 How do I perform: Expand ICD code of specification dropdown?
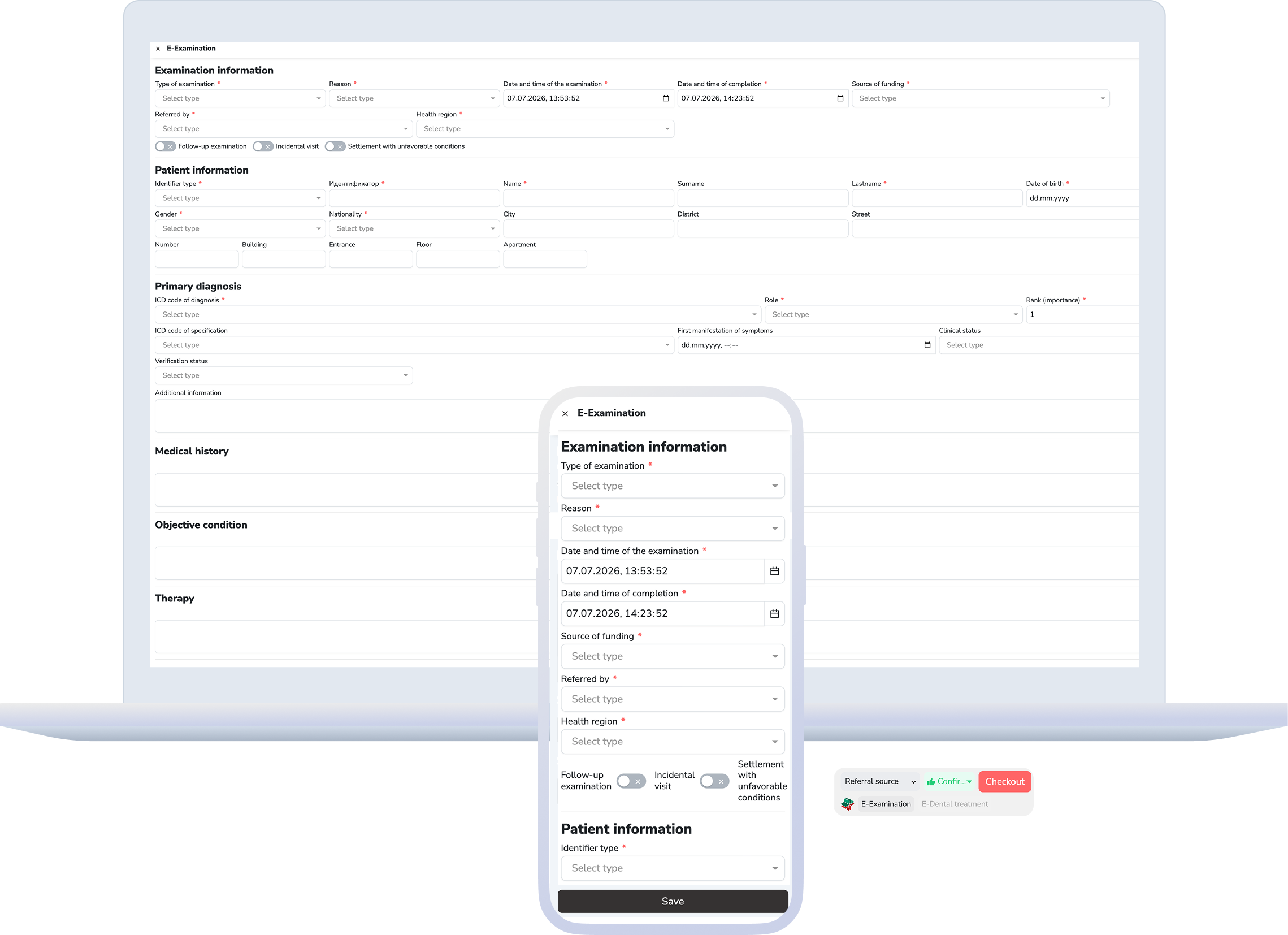(x=414, y=345)
